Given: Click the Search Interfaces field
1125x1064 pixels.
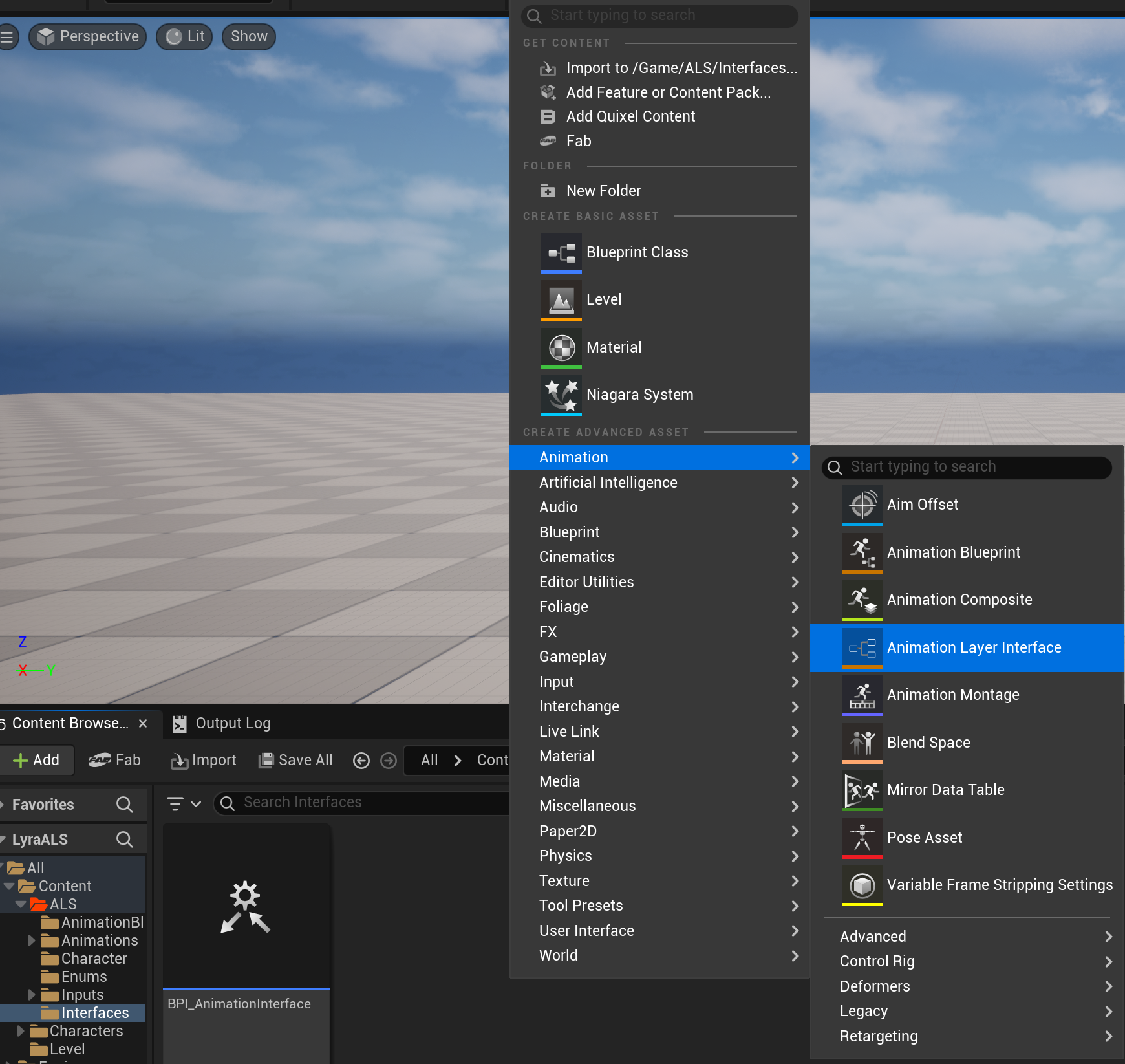Looking at the screenshot, I should (362, 803).
